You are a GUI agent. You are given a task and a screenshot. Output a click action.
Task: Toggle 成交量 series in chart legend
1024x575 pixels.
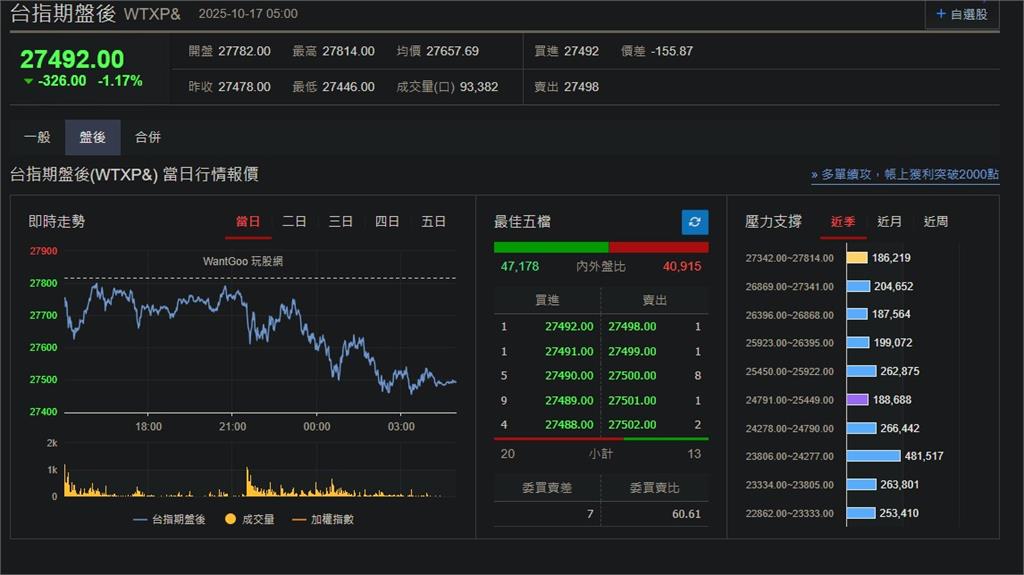(250, 519)
